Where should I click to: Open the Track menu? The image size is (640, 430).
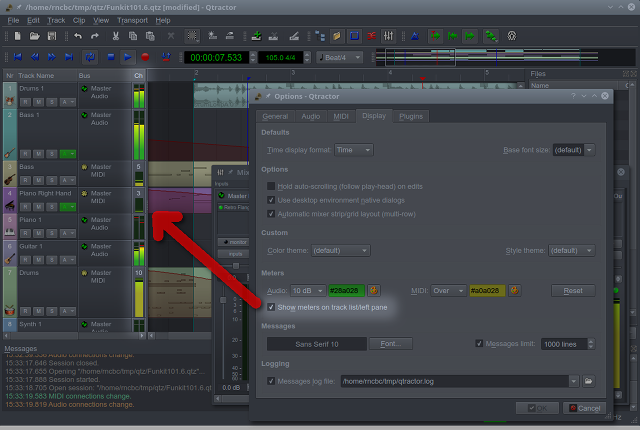tap(56, 20)
